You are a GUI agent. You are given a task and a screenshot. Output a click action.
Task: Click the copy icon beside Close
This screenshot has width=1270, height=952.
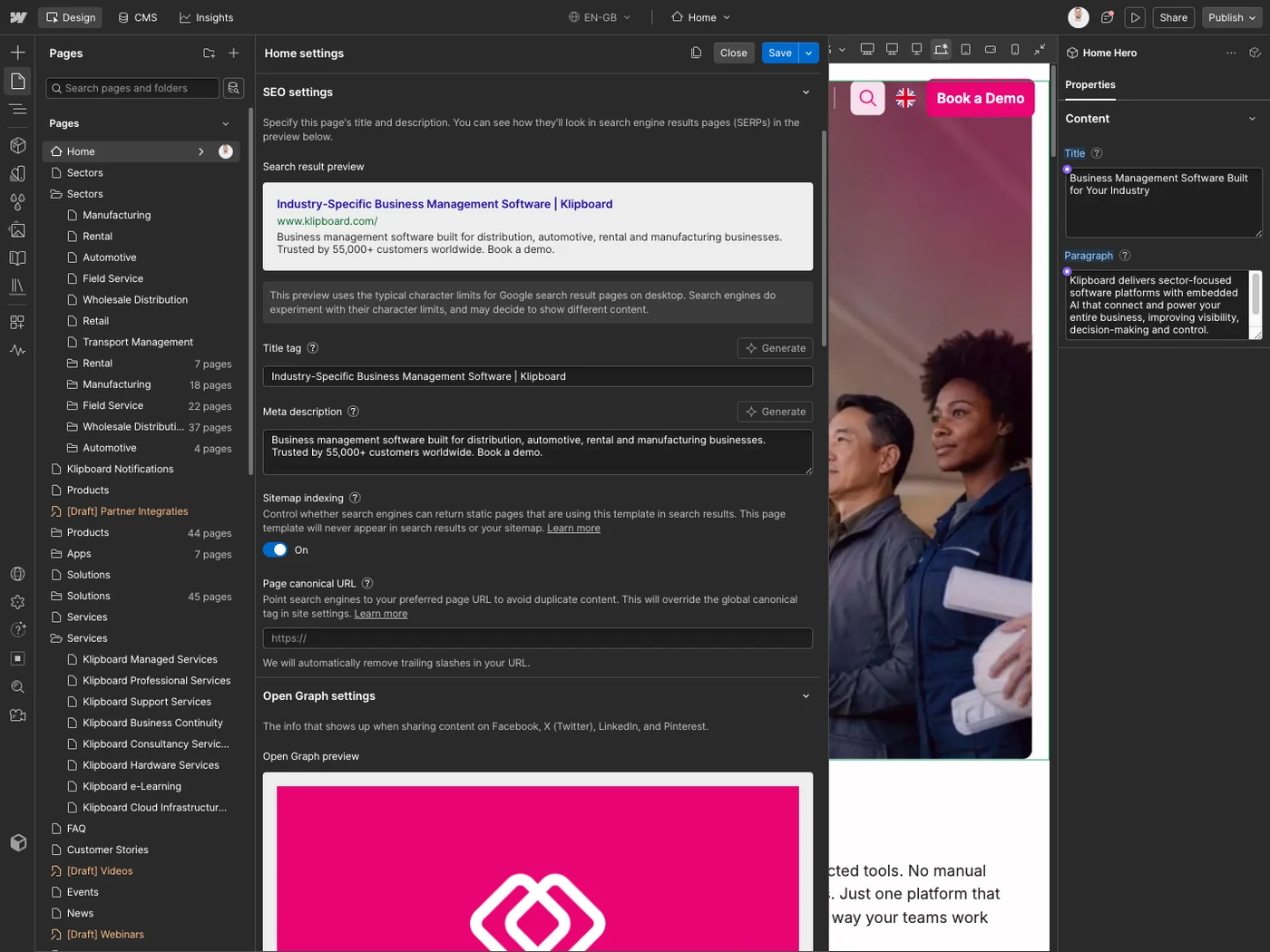(696, 53)
